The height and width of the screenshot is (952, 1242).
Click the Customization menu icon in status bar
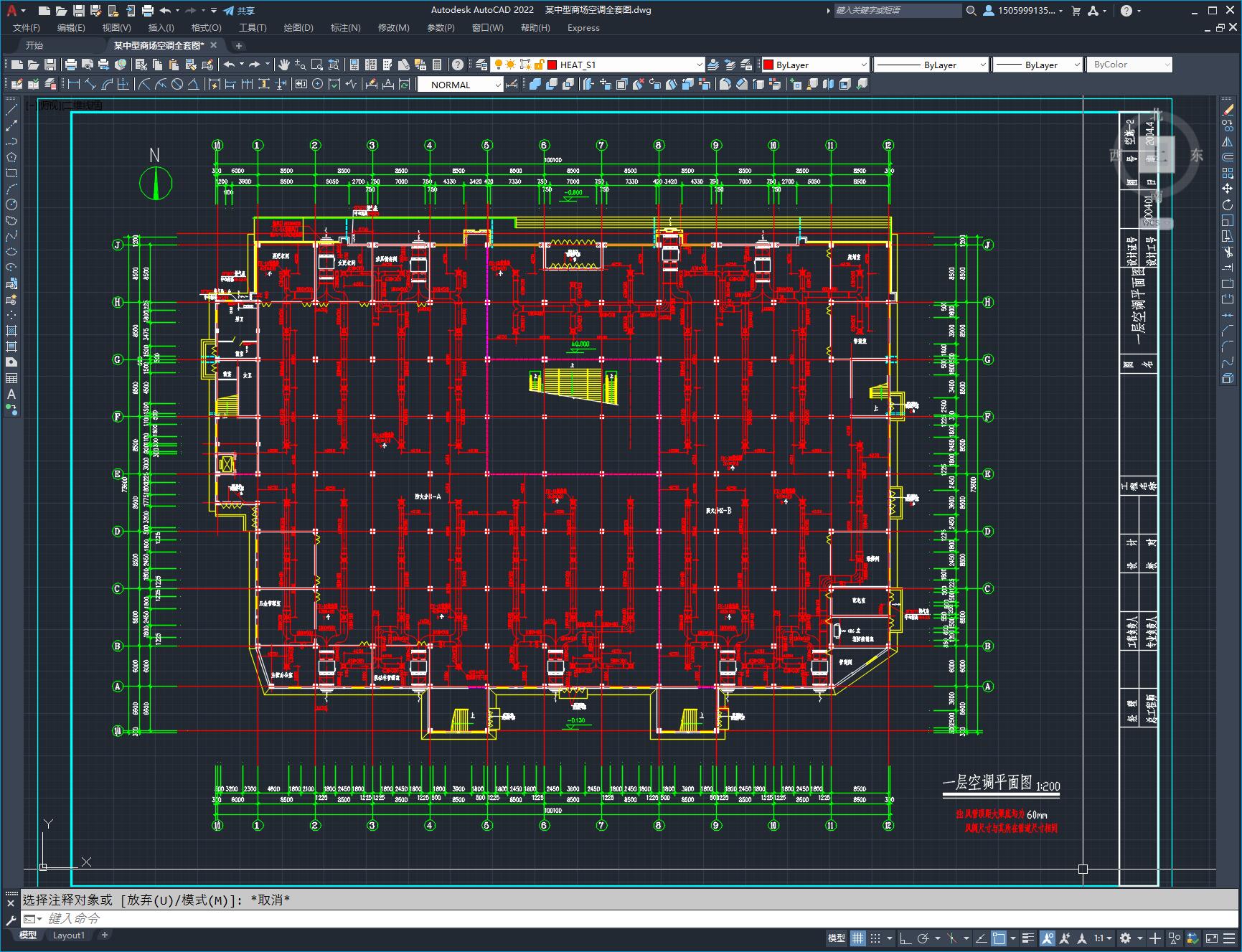tap(1228, 938)
